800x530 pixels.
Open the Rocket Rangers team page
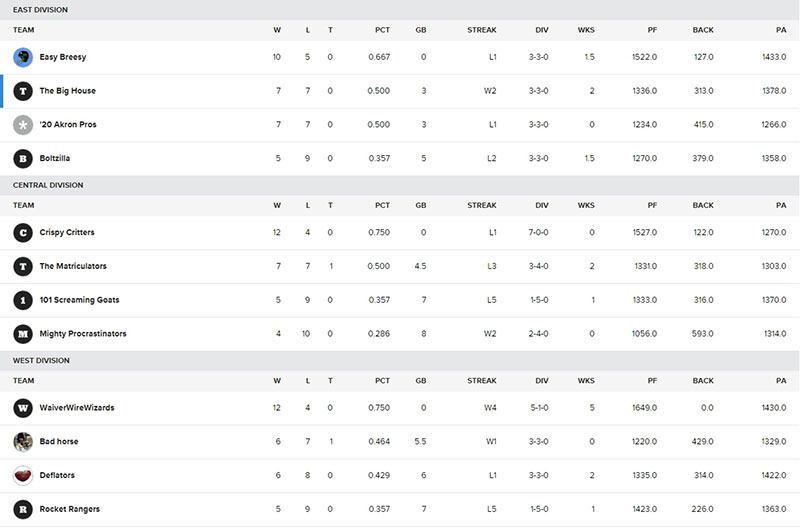(x=70, y=509)
